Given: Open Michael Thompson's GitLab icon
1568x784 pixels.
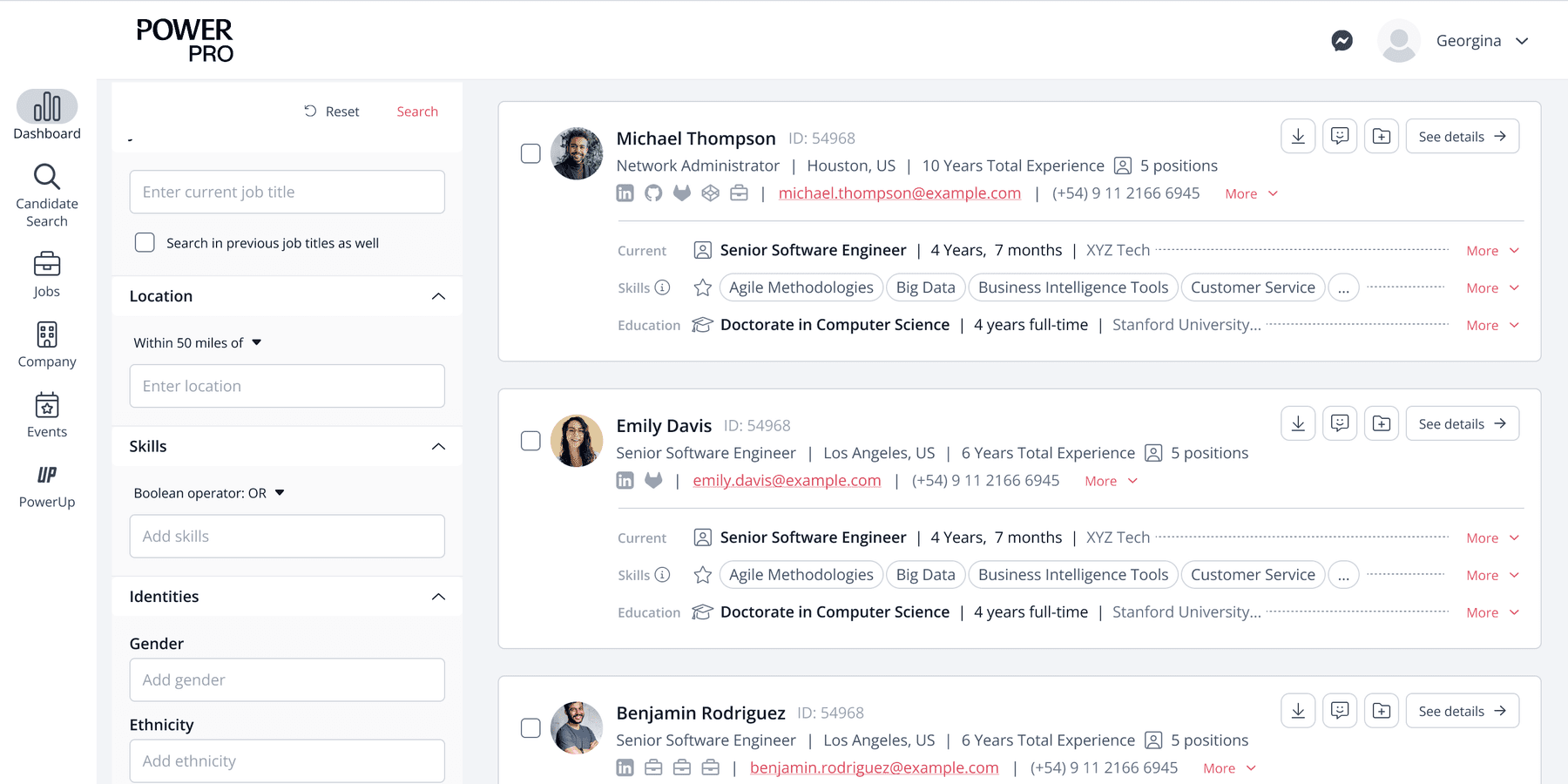Looking at the screenshot, I should click(x=682, y=193).
